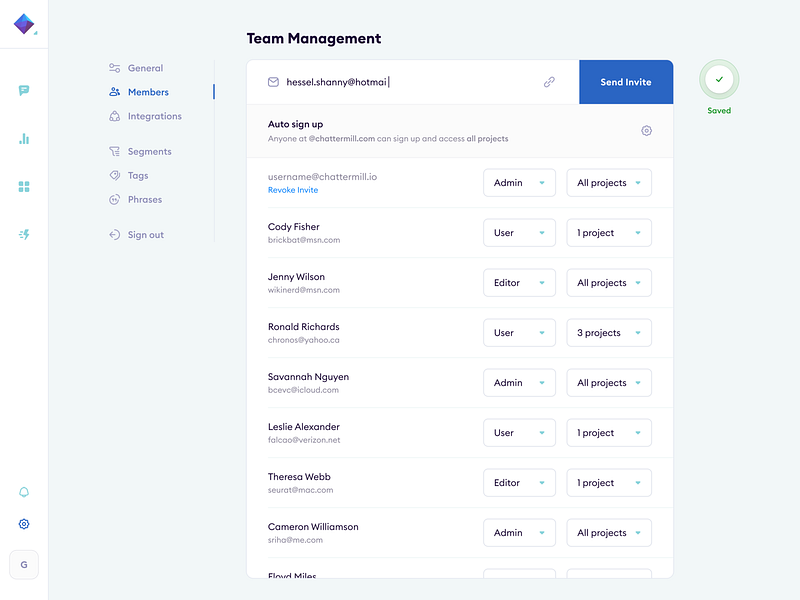Screen dimensions: 800x600
Task: Click Savannah Nguyen's name
Action: (x=308, y=377)
